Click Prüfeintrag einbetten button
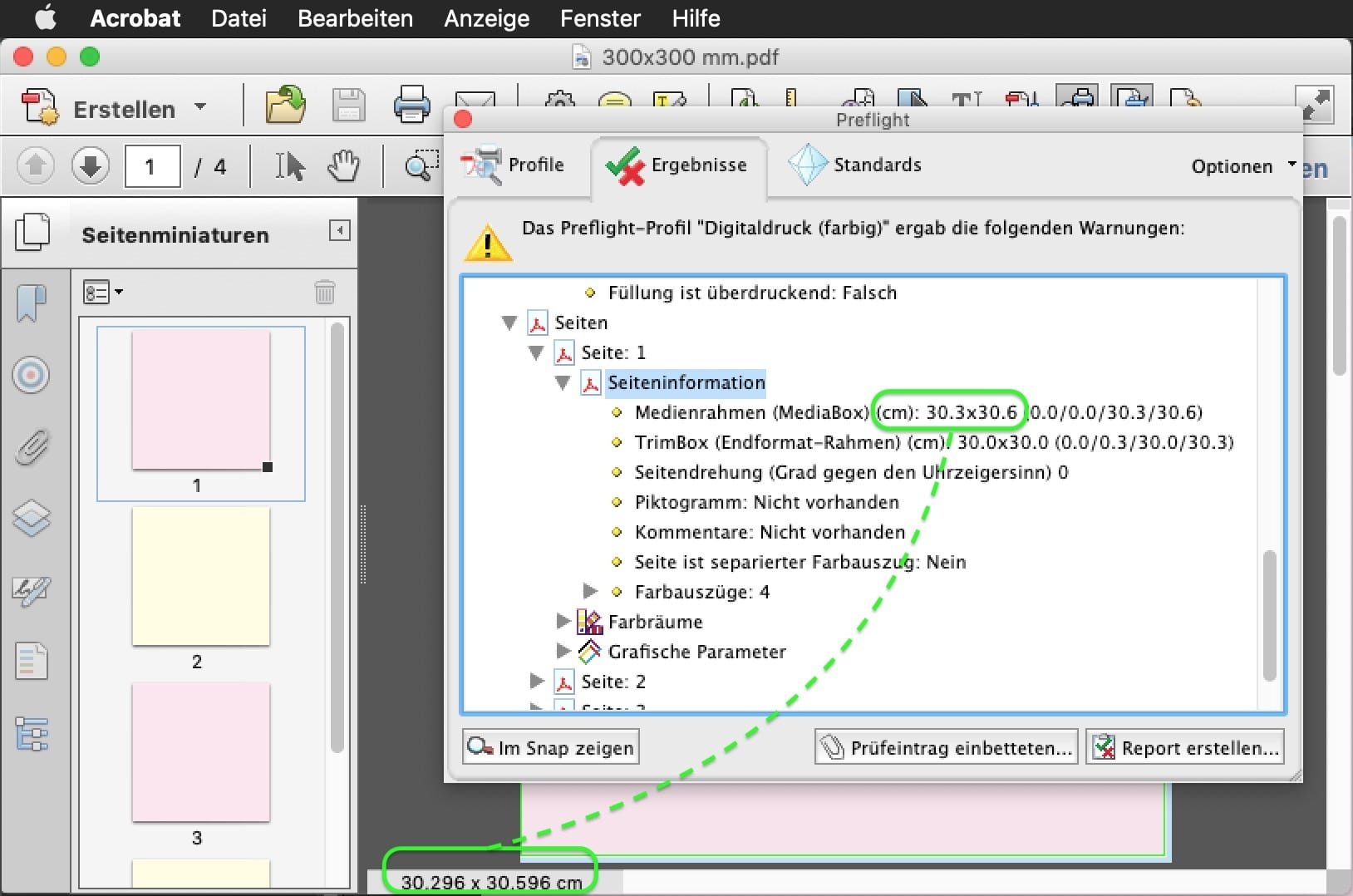This screenshot has width=1353, height=896. coord(947,747)
